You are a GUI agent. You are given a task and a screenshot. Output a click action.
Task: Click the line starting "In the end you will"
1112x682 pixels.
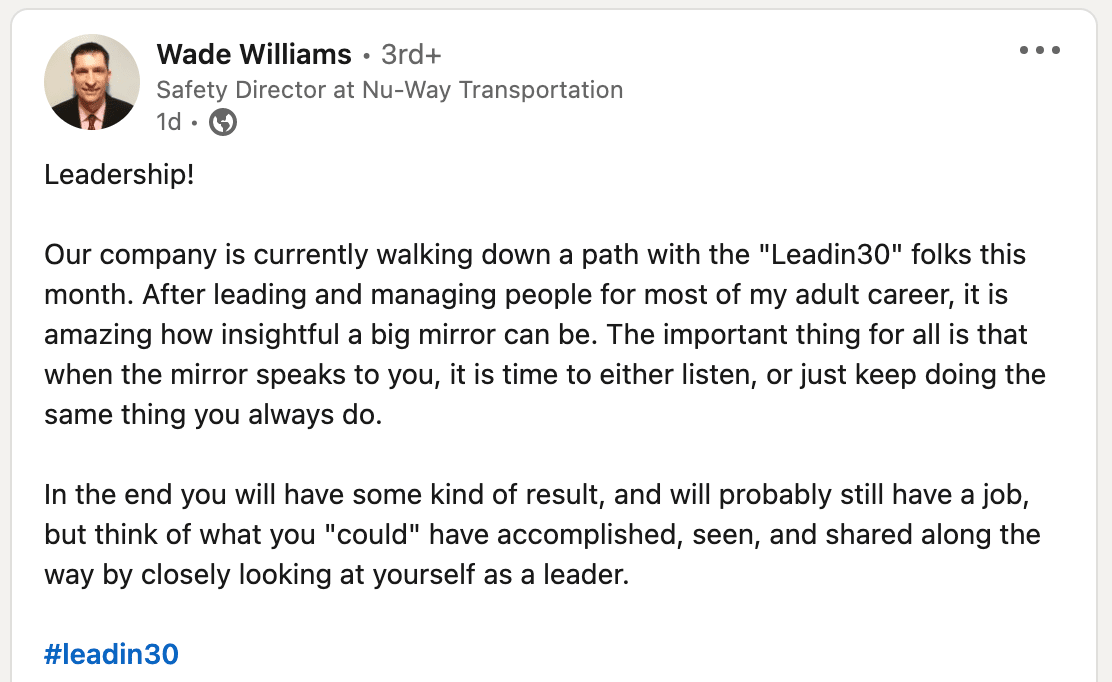pyautogui.click(x=537, y=495)
